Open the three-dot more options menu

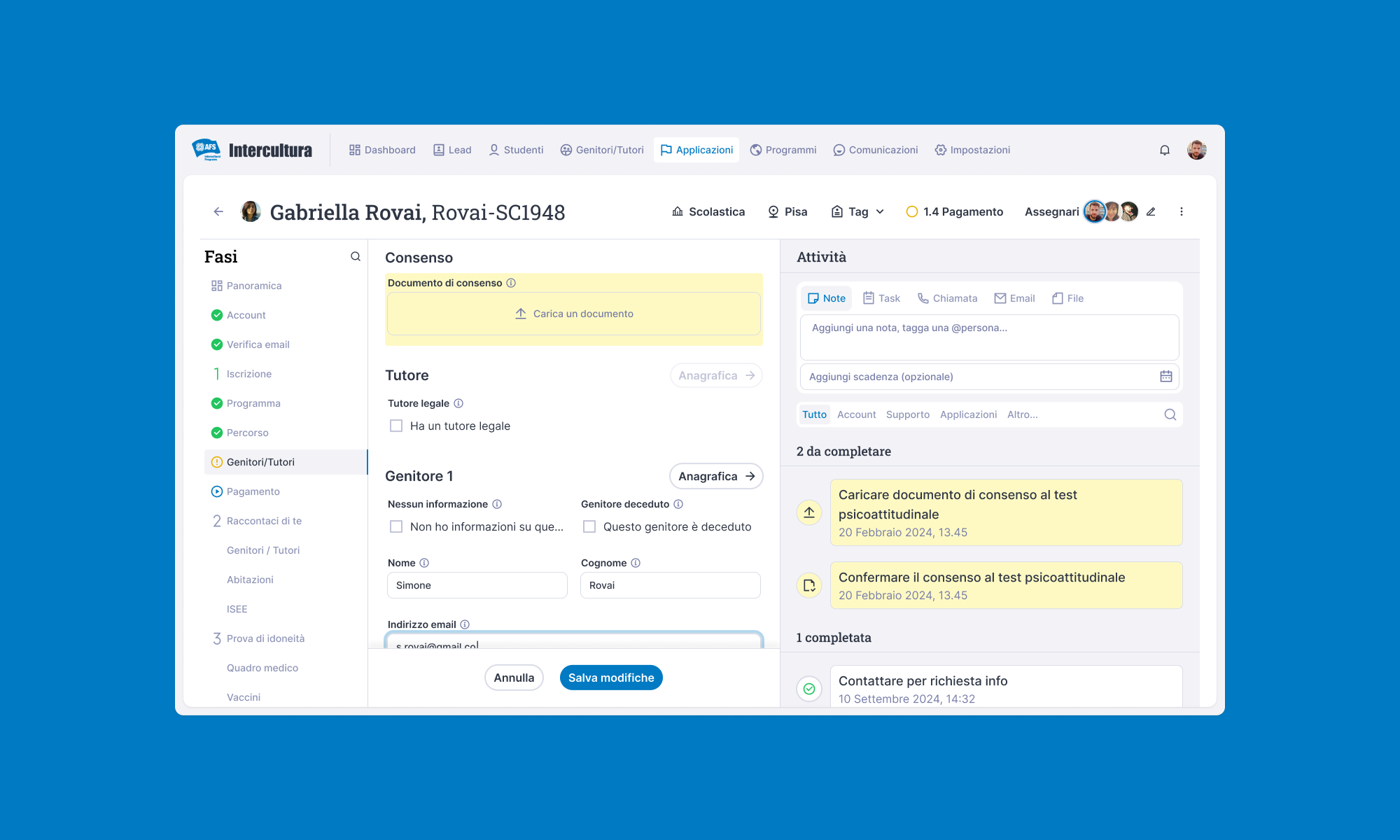tap(1182, 211)
